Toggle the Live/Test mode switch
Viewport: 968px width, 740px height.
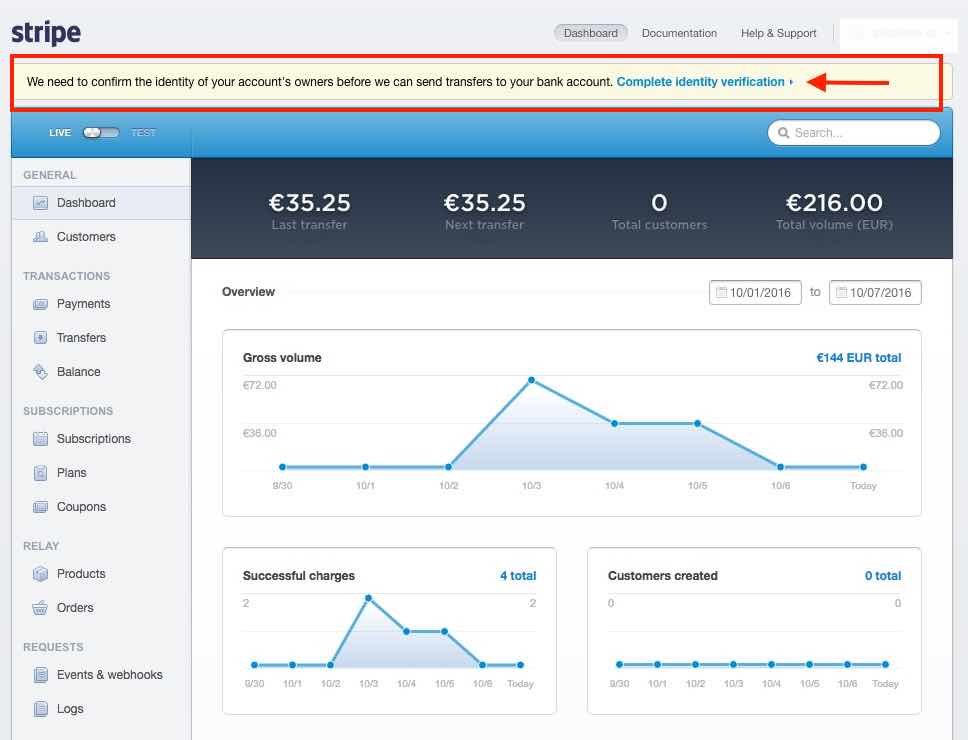click(x=101, y=133)
